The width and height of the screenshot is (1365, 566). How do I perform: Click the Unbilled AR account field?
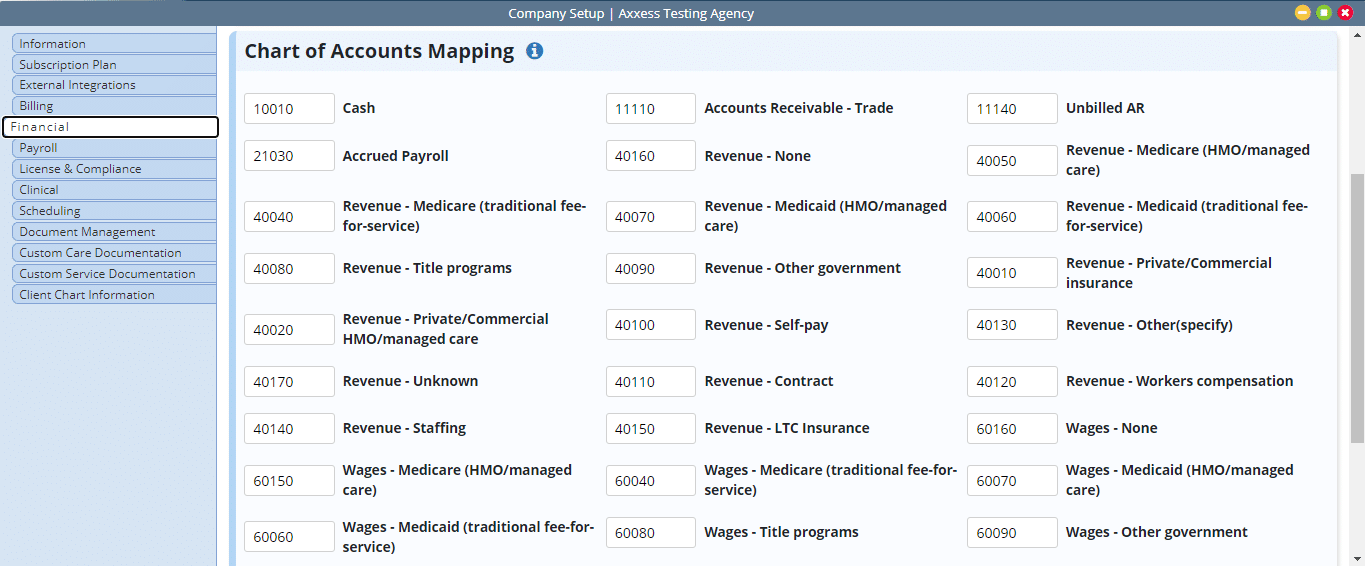point(1012,109)
